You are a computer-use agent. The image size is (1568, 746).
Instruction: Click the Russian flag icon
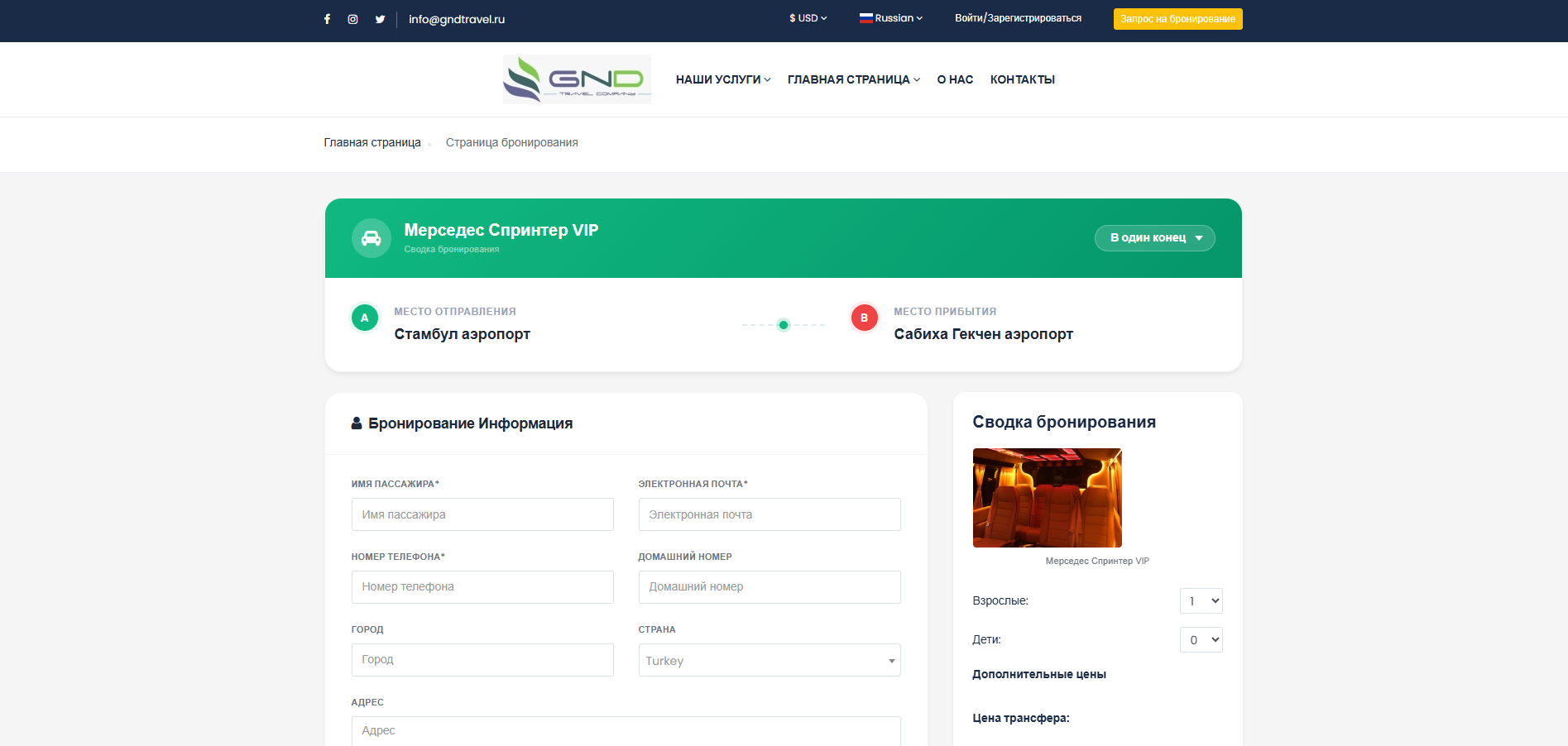(866, 17)
